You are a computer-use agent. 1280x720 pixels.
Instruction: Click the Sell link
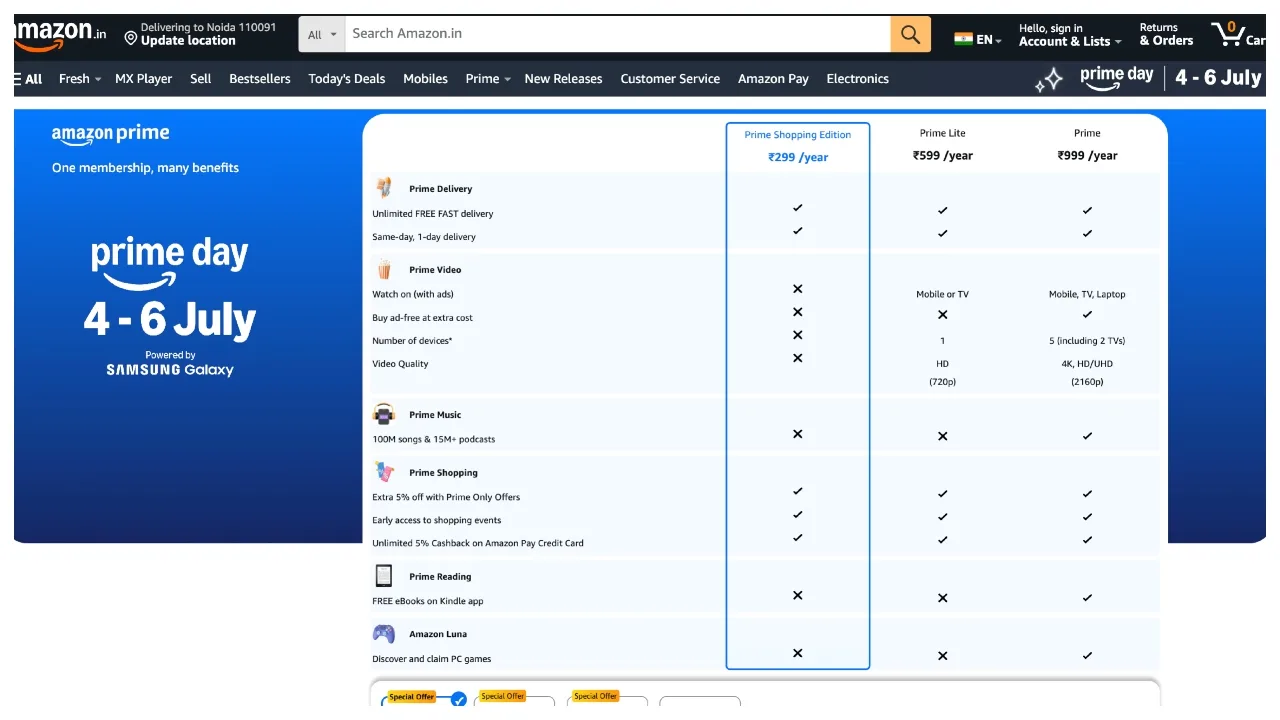(x=201, y=79)
